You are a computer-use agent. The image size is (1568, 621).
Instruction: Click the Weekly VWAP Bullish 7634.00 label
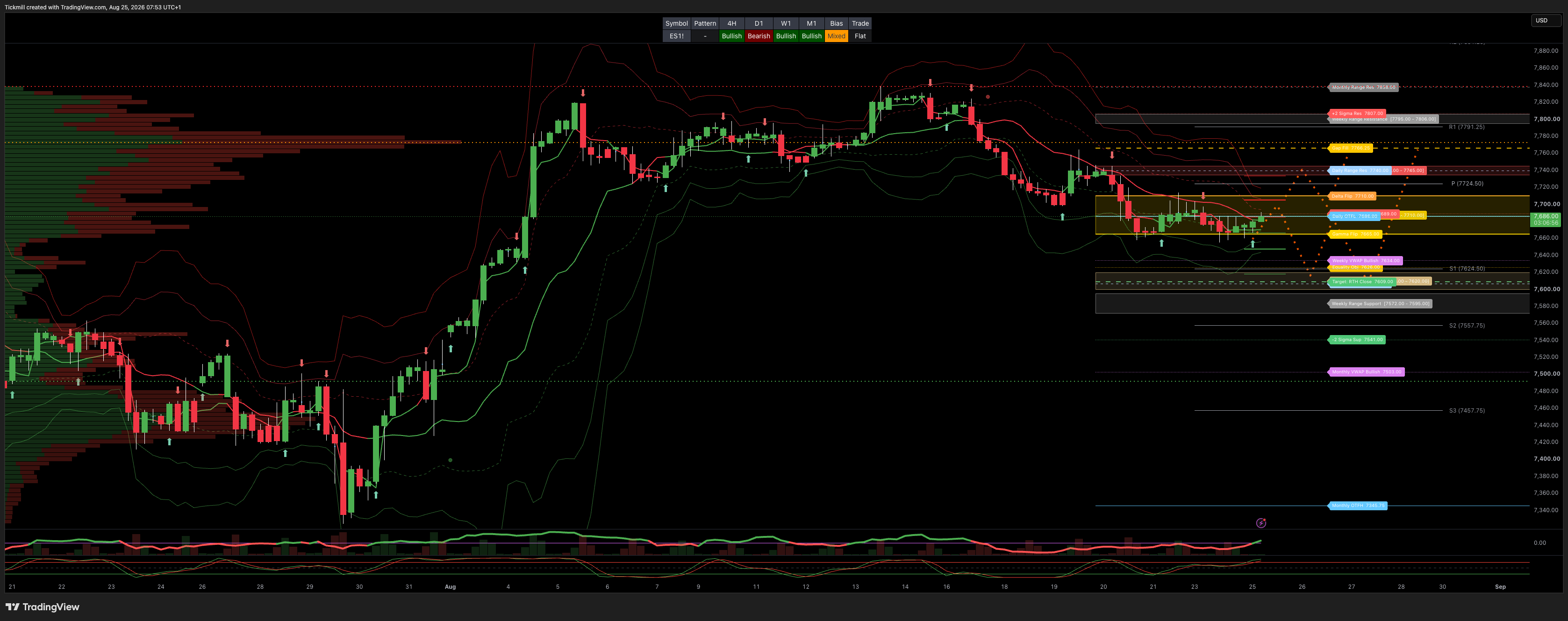(1365, 261)
